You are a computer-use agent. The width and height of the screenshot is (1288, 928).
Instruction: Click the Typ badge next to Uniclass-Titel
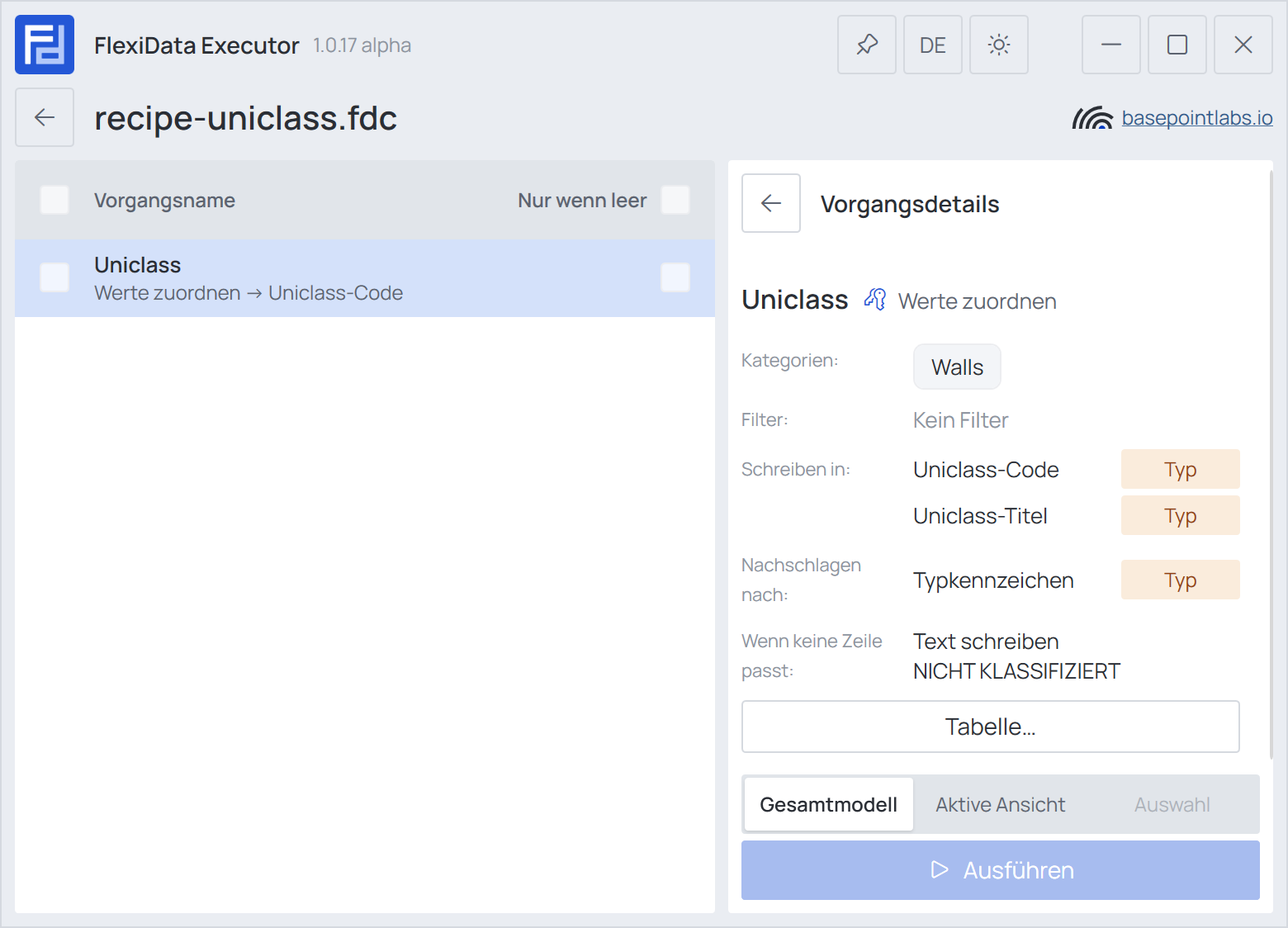(1181, 515)
